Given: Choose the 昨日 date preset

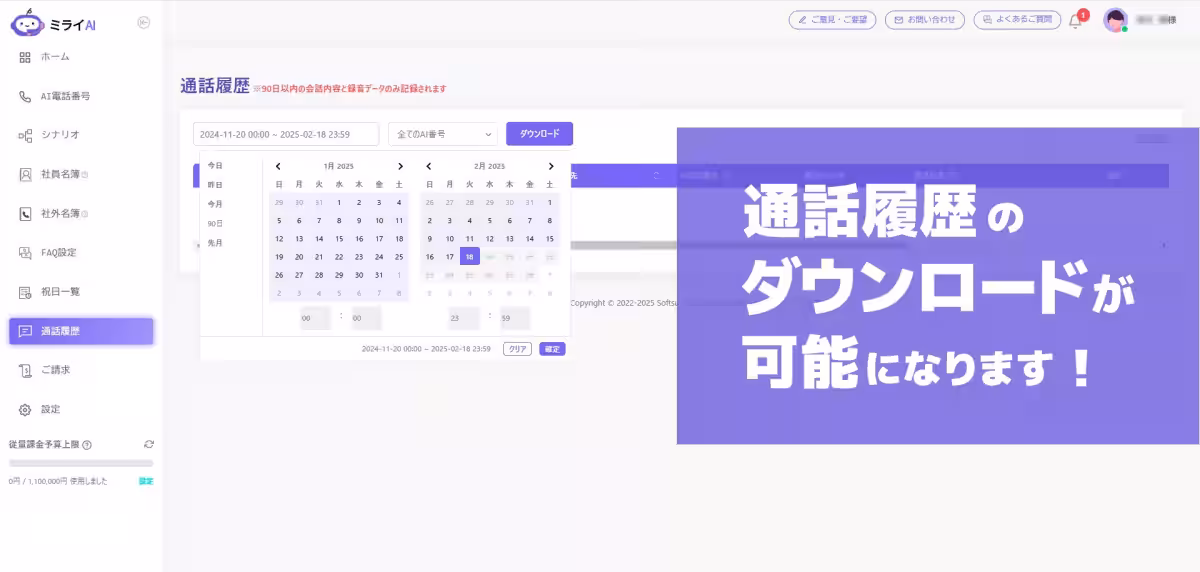Looking at the screenshot, I should click(215, 185).
